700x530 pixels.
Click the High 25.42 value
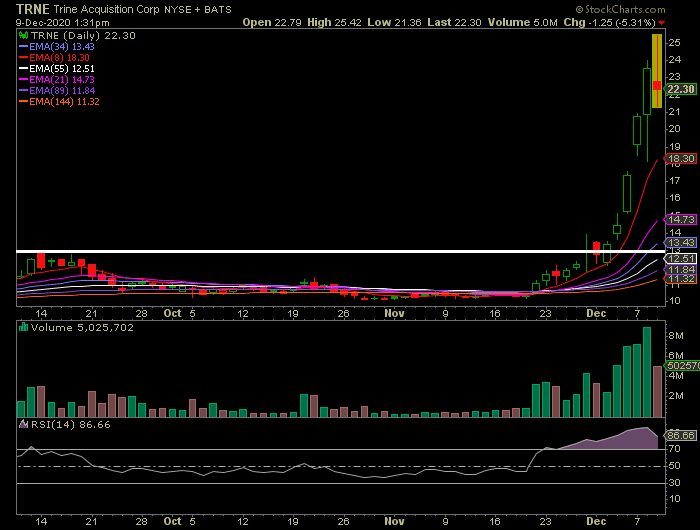point(334,22)
